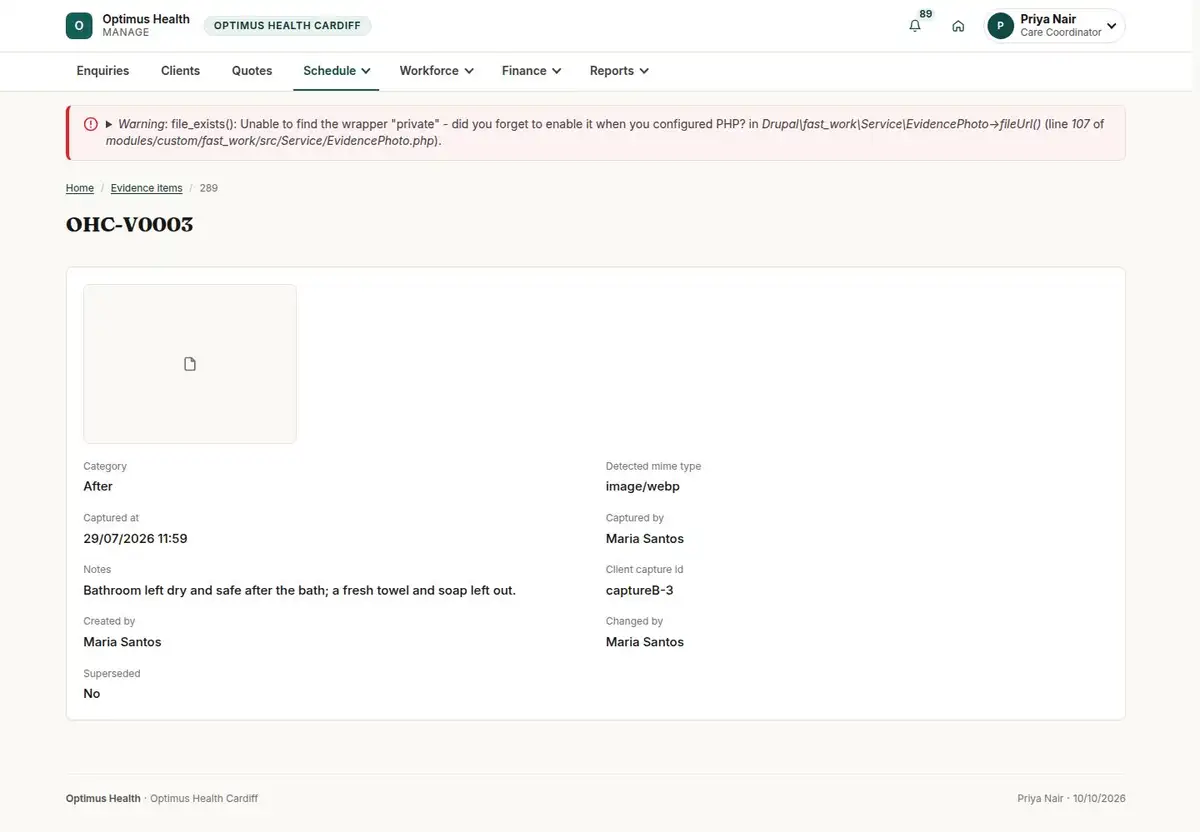Open the notifications bell icon
Viewport: 1200px width, 832px height.
(x=915, y=26)
